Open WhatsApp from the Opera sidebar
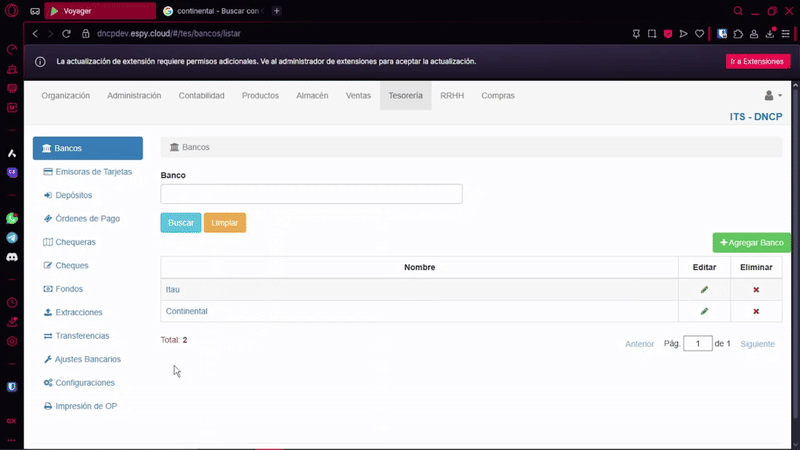 12,218
